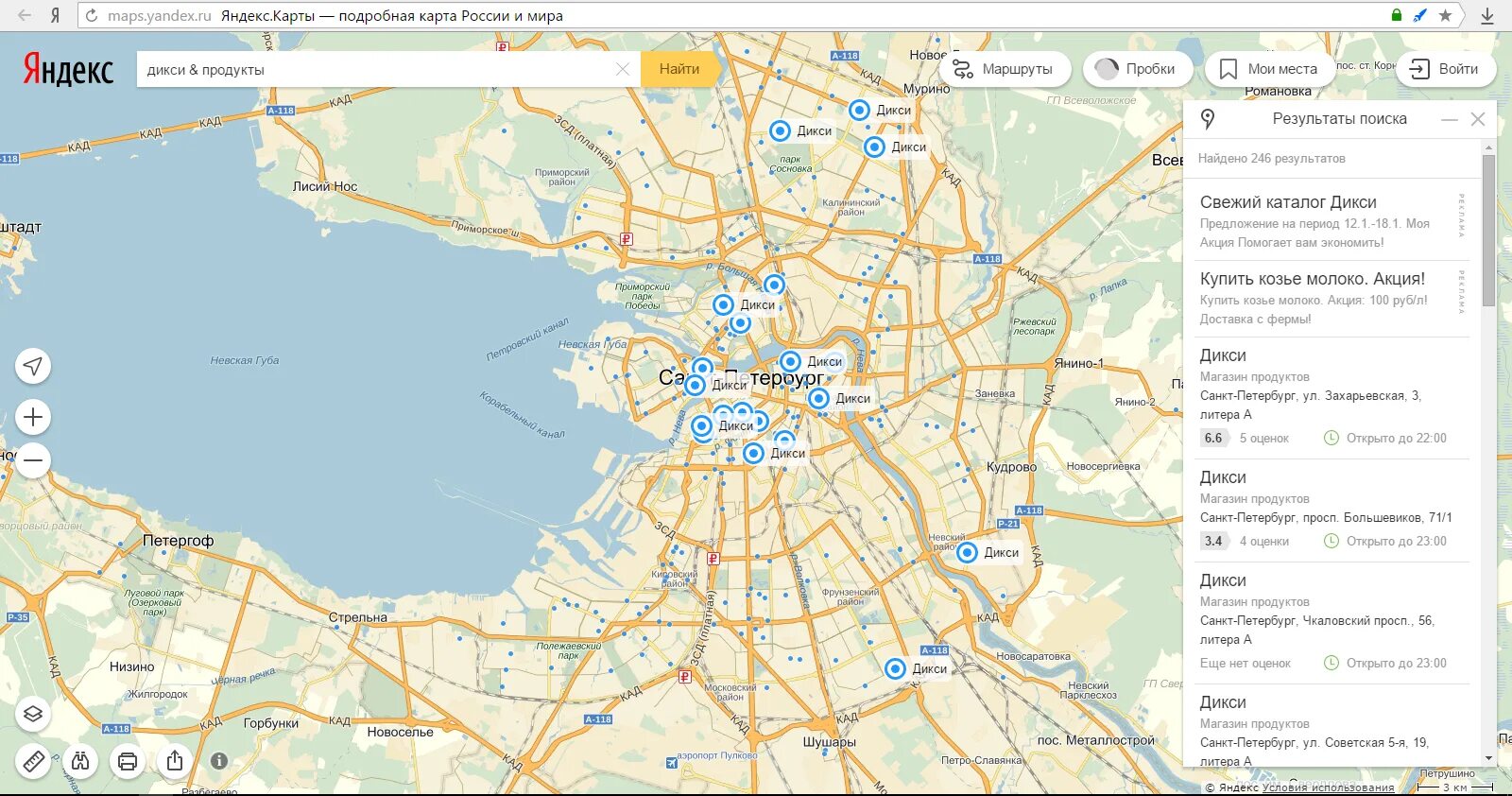Click the results scrollbar up arrow
The width and height of the screenshot is (1512, 796).
(1489, 147)
